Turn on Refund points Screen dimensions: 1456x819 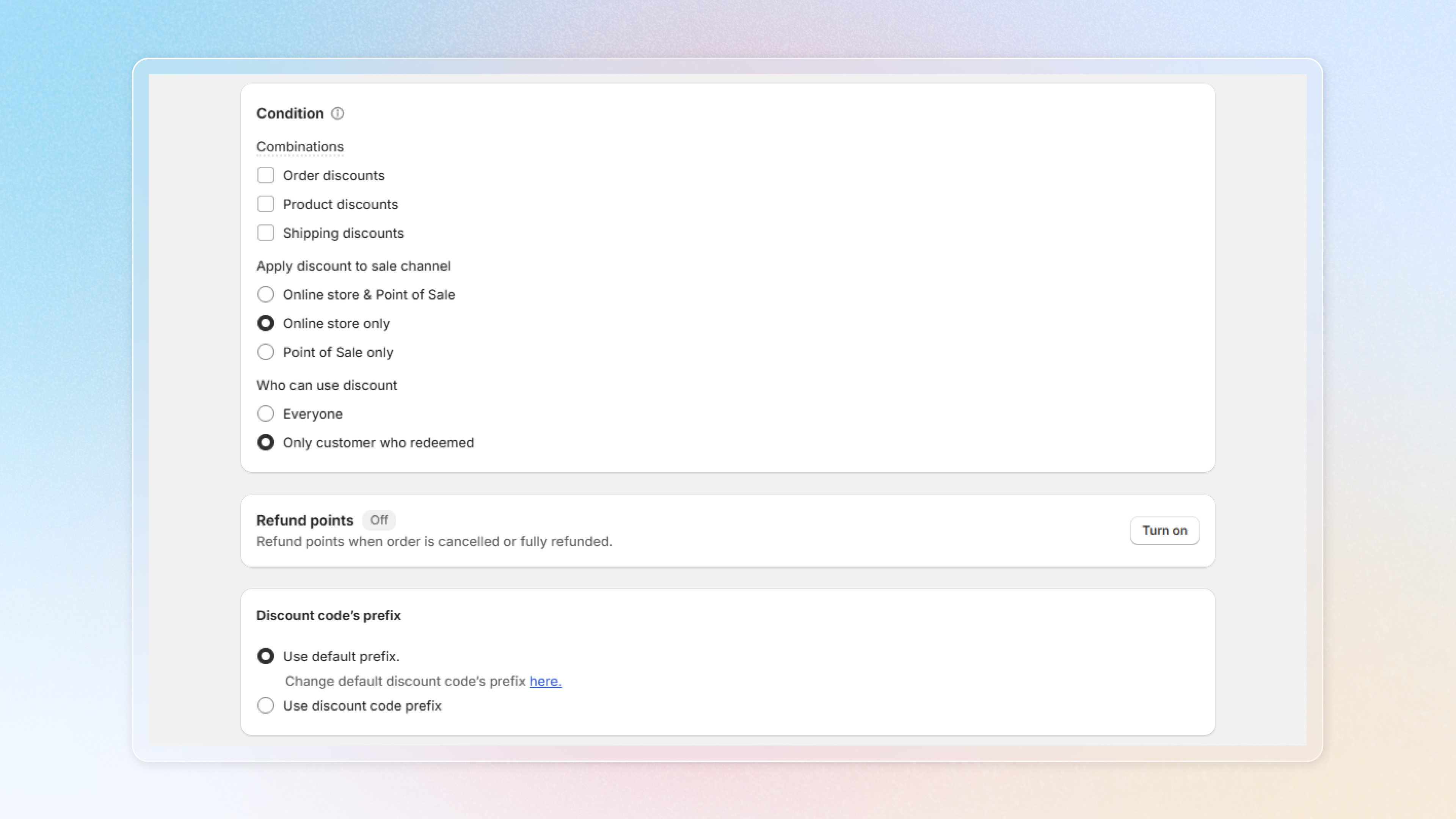click(1164, 530)
